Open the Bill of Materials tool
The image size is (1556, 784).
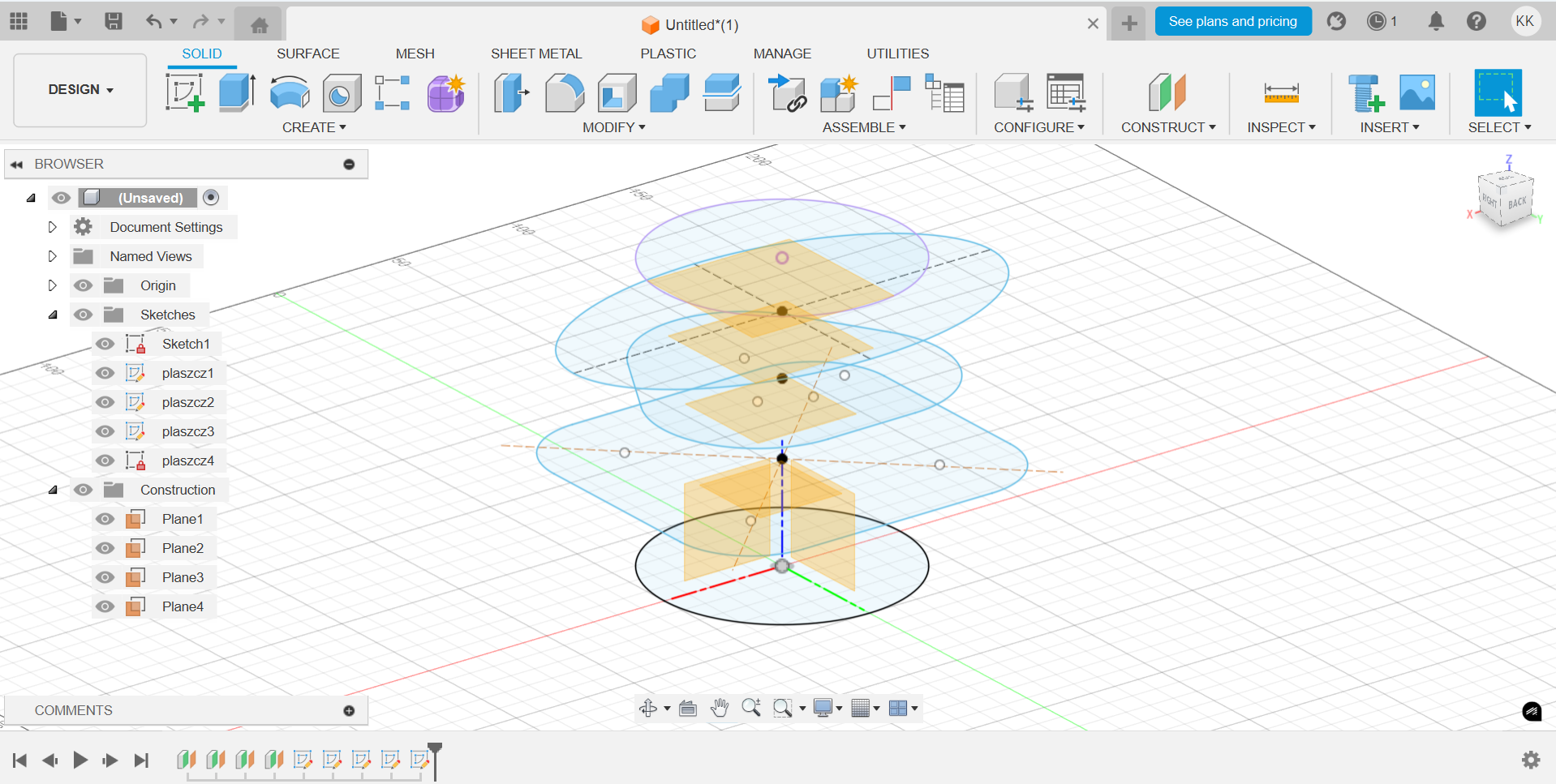point(944,92)
